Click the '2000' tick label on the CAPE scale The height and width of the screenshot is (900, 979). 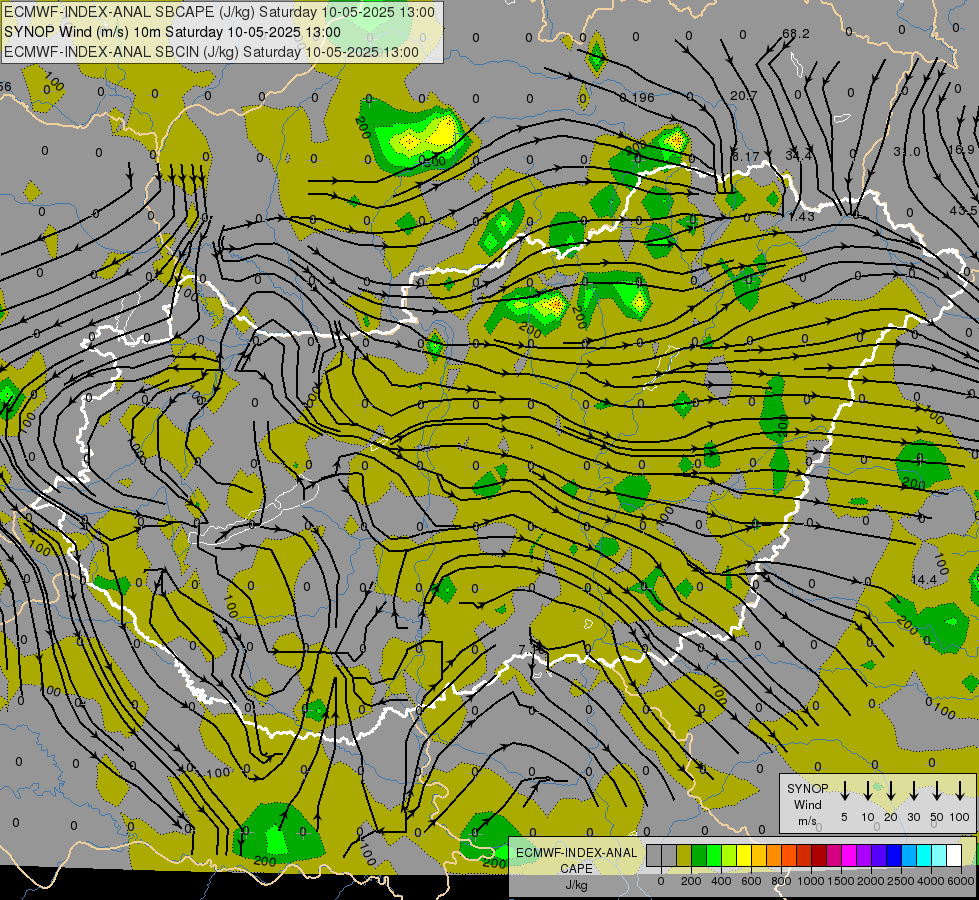click(x=871, y=881)
